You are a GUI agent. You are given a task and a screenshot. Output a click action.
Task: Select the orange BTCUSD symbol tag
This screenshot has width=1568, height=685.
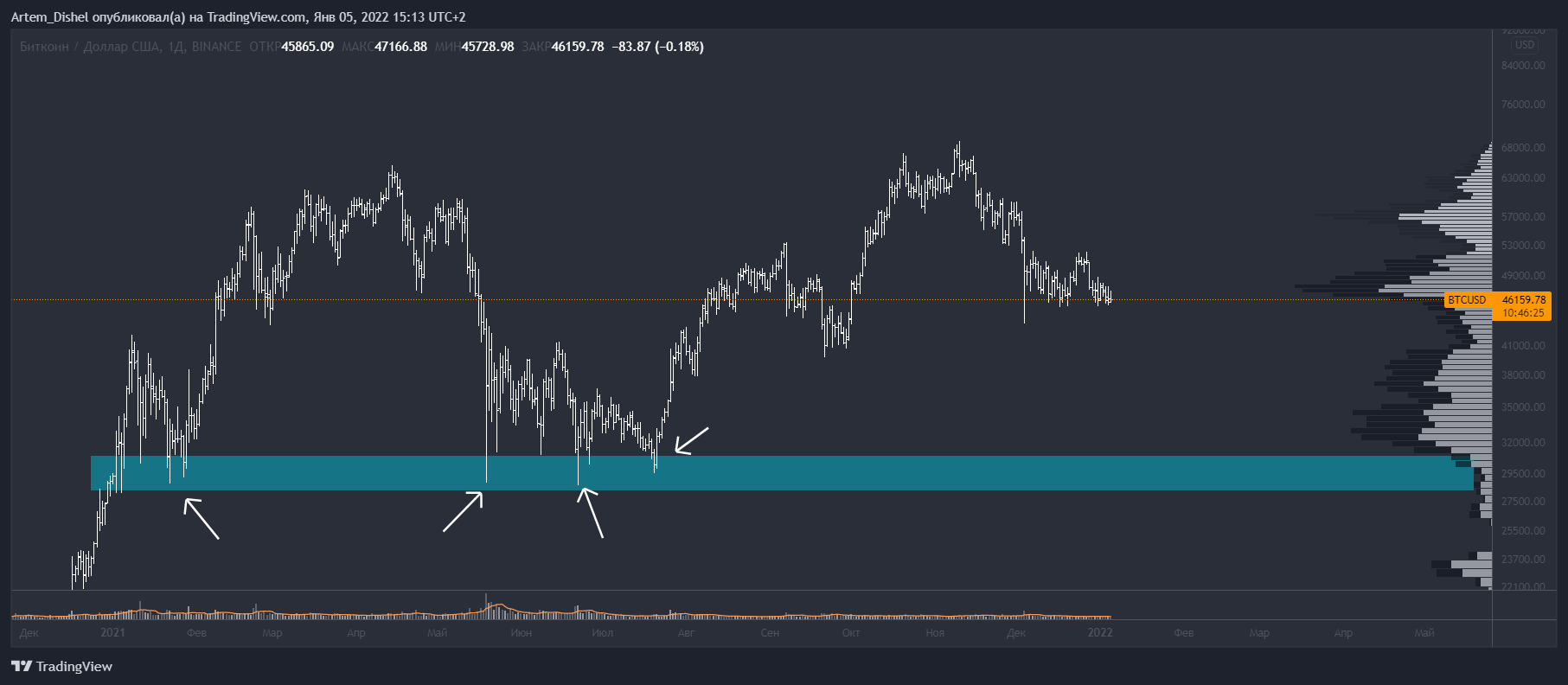[1468, 300]
